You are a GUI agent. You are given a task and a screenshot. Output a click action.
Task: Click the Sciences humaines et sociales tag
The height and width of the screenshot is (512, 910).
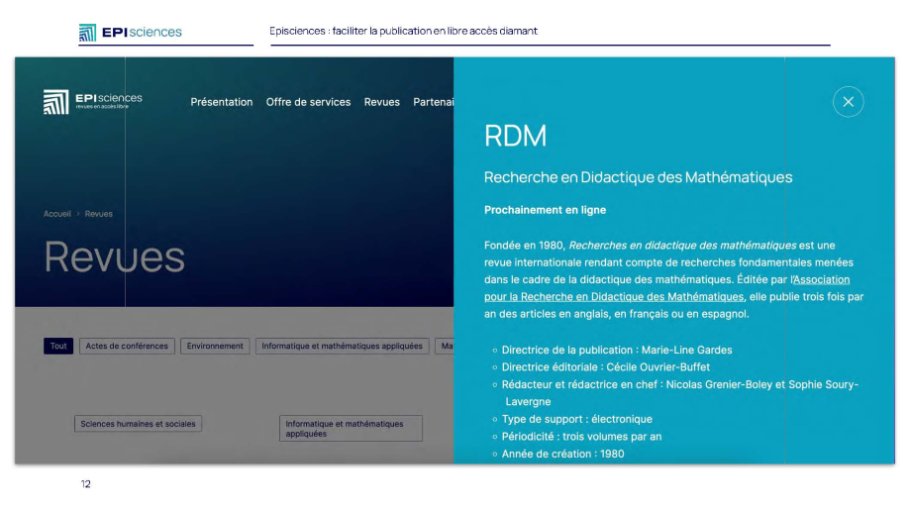coord(138,424)
